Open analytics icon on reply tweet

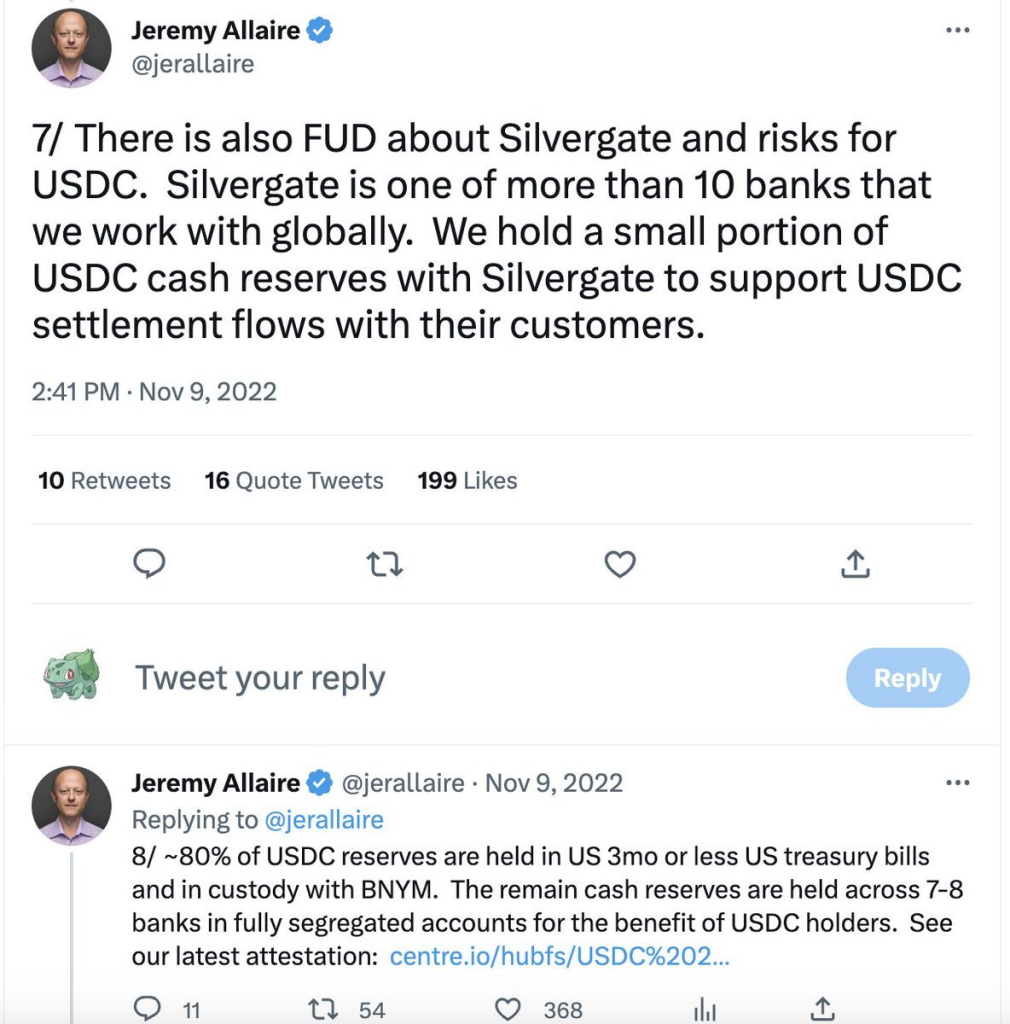(705, 1010)
